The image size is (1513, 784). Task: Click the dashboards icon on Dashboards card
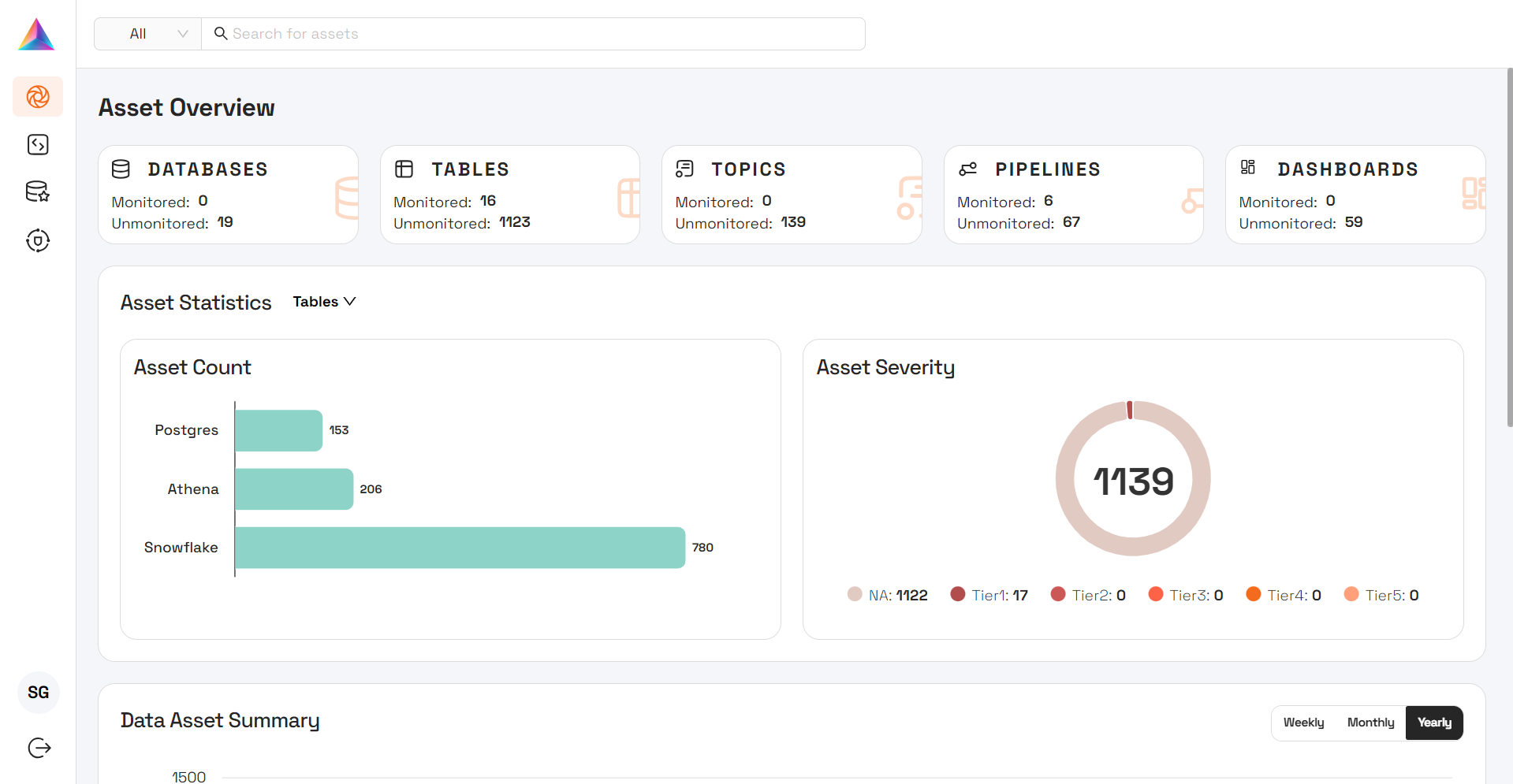1248,166
